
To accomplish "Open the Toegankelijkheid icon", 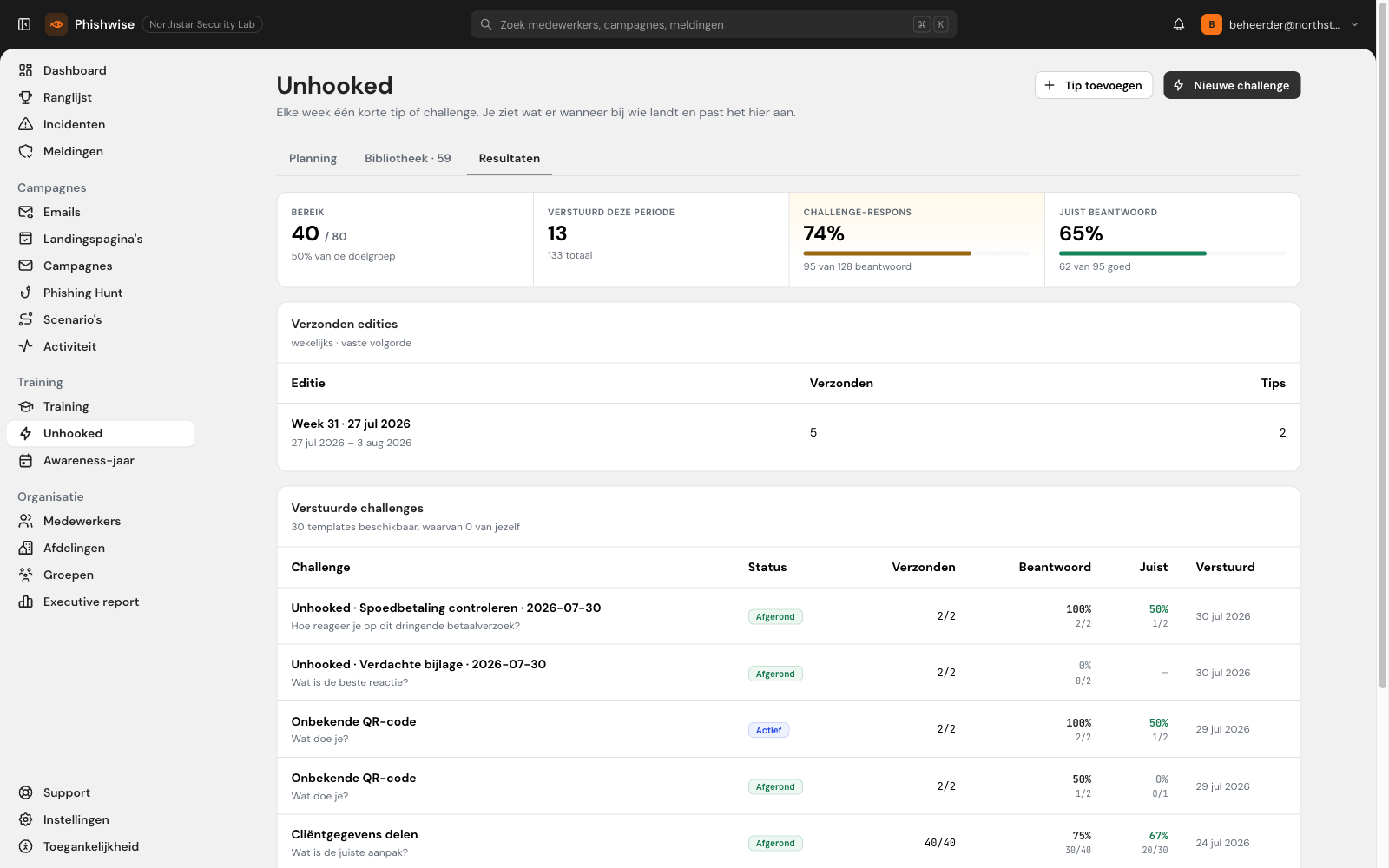I will point(26,846).
